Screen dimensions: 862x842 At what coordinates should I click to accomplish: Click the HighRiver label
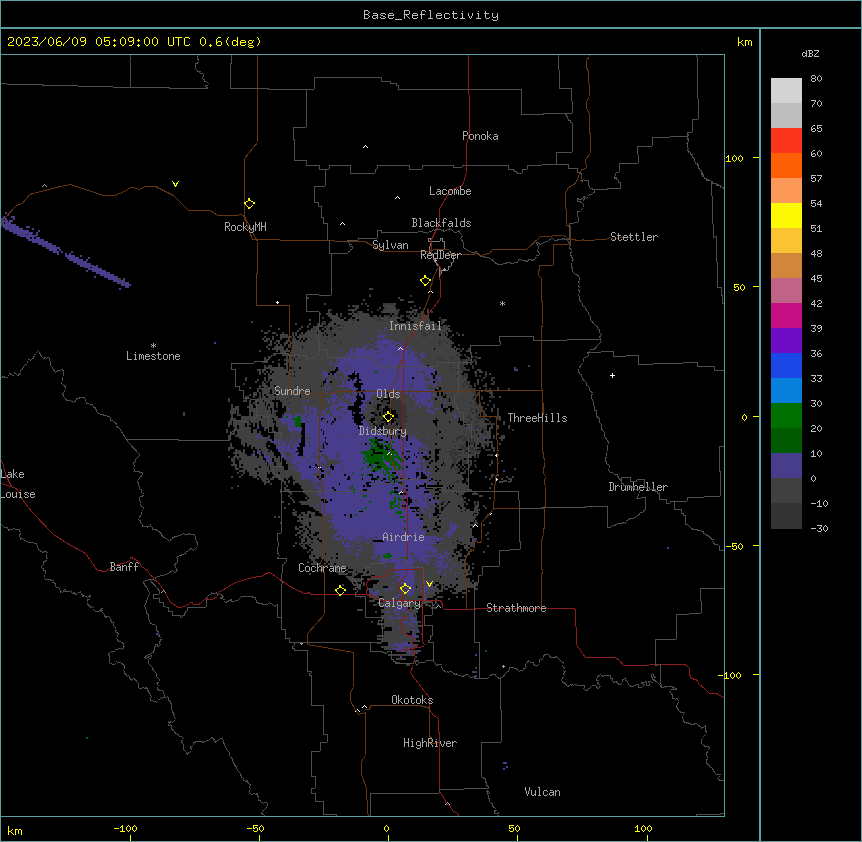click(430, 743)
